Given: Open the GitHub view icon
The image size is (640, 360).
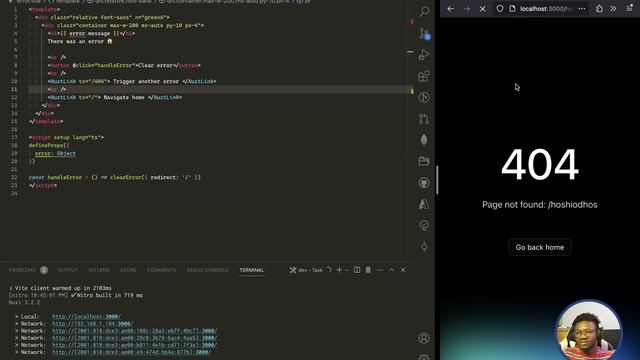Looking at the screenshot, I should point(424,183).
